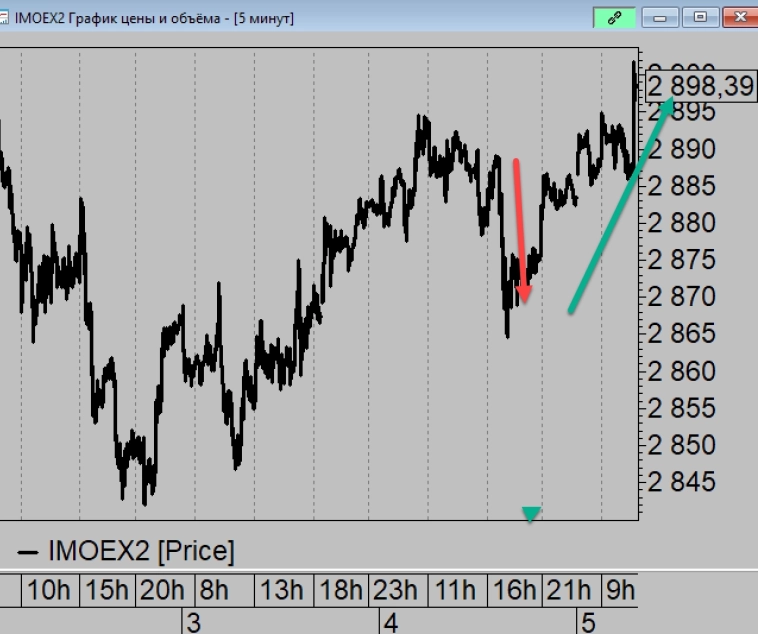Maximize the chart window
Viewport: 758px width, 634px height.
[x=700, y=18]
